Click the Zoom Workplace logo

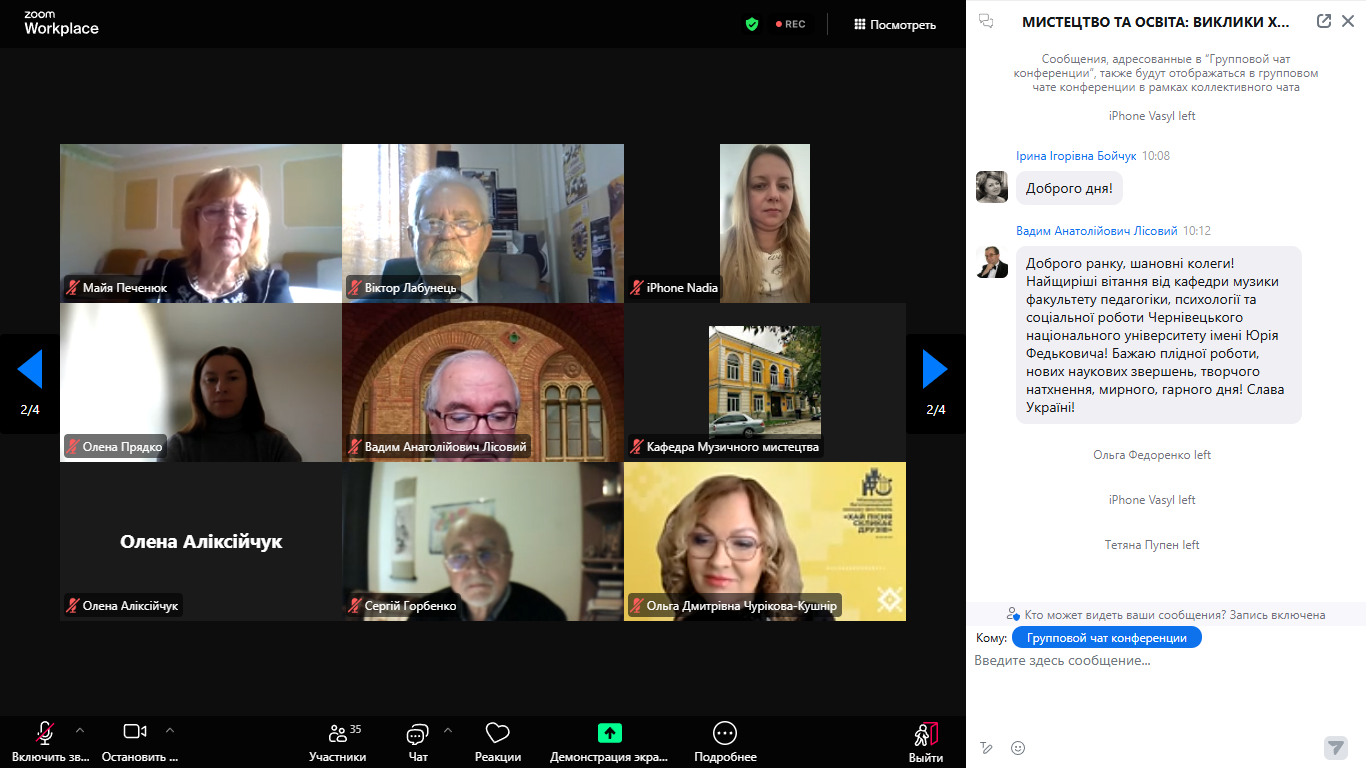coord(61,23)
